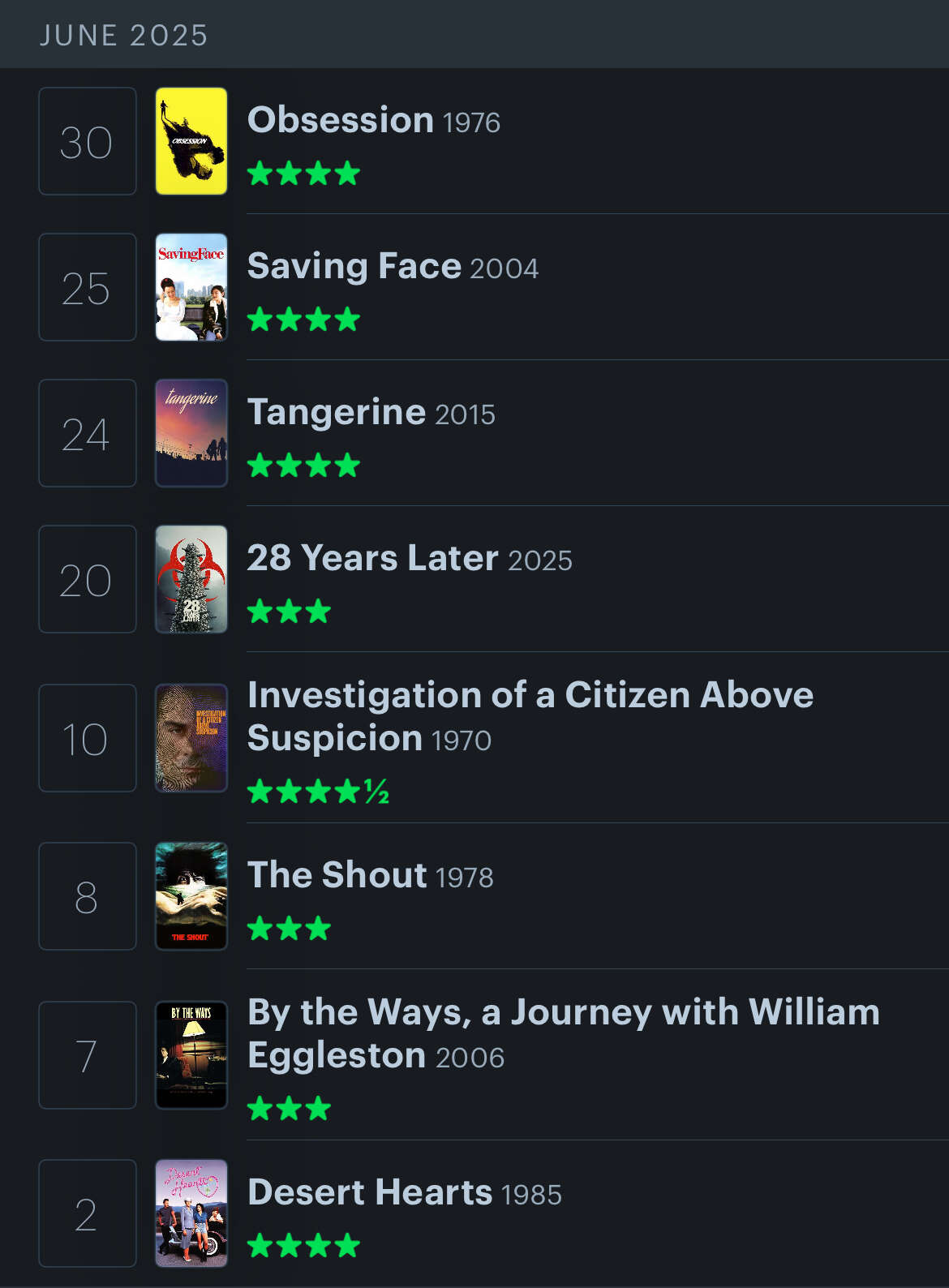949x1288 pixels.
Task: Tap the Desert Hearts poster thumbnail
Action: click(x=191, y=1213)
